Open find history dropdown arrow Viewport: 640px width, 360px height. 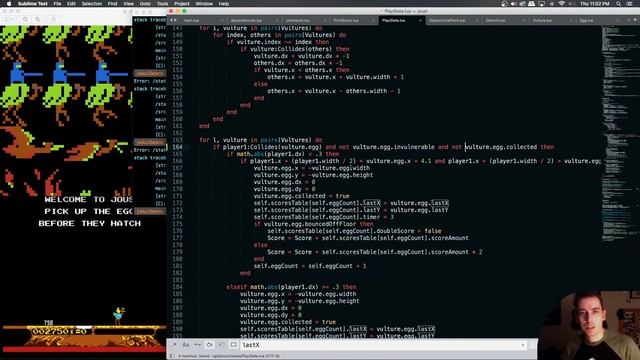[x=523, y=345]
